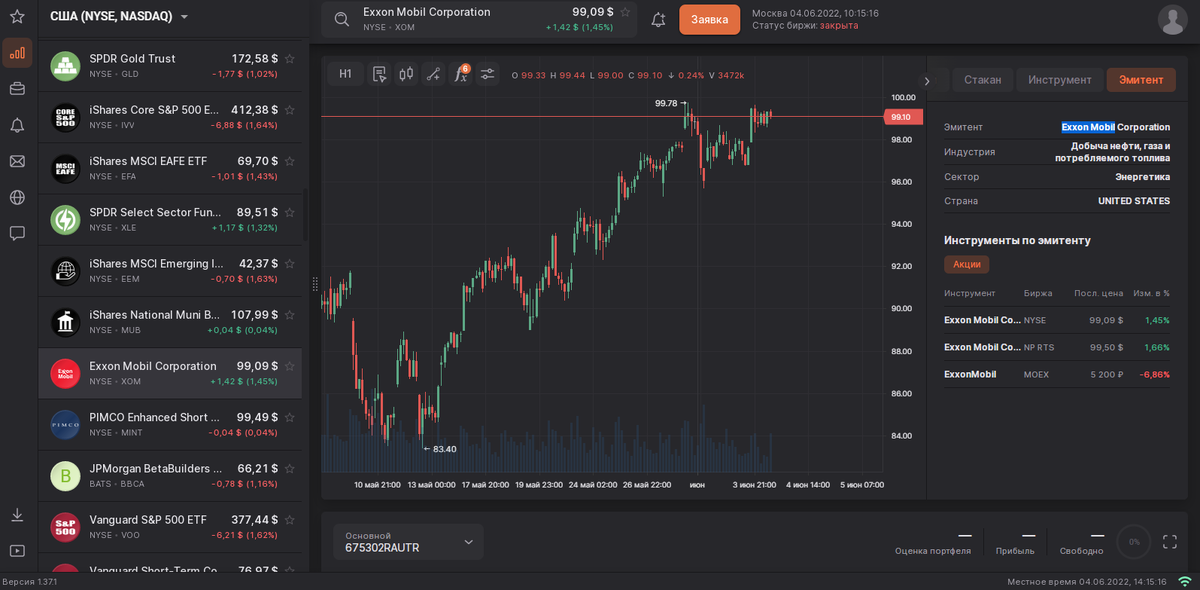Open Exxon Mobil NYSE instrument row
The height and width of the screenshot is (590, 1200).
[x=1056, y=320]
